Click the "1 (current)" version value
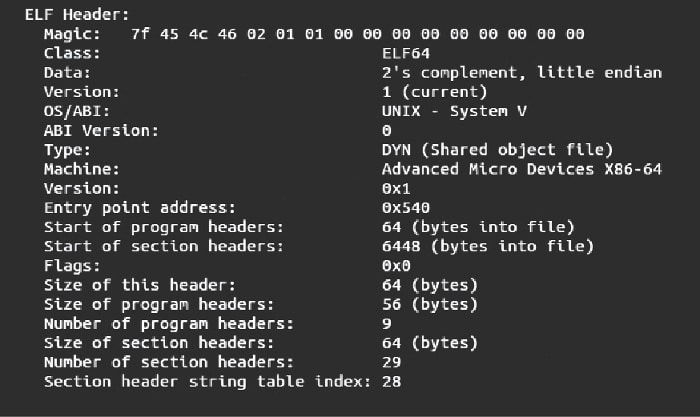The width and height of the screenshot is (700, 417). (430, 91)
